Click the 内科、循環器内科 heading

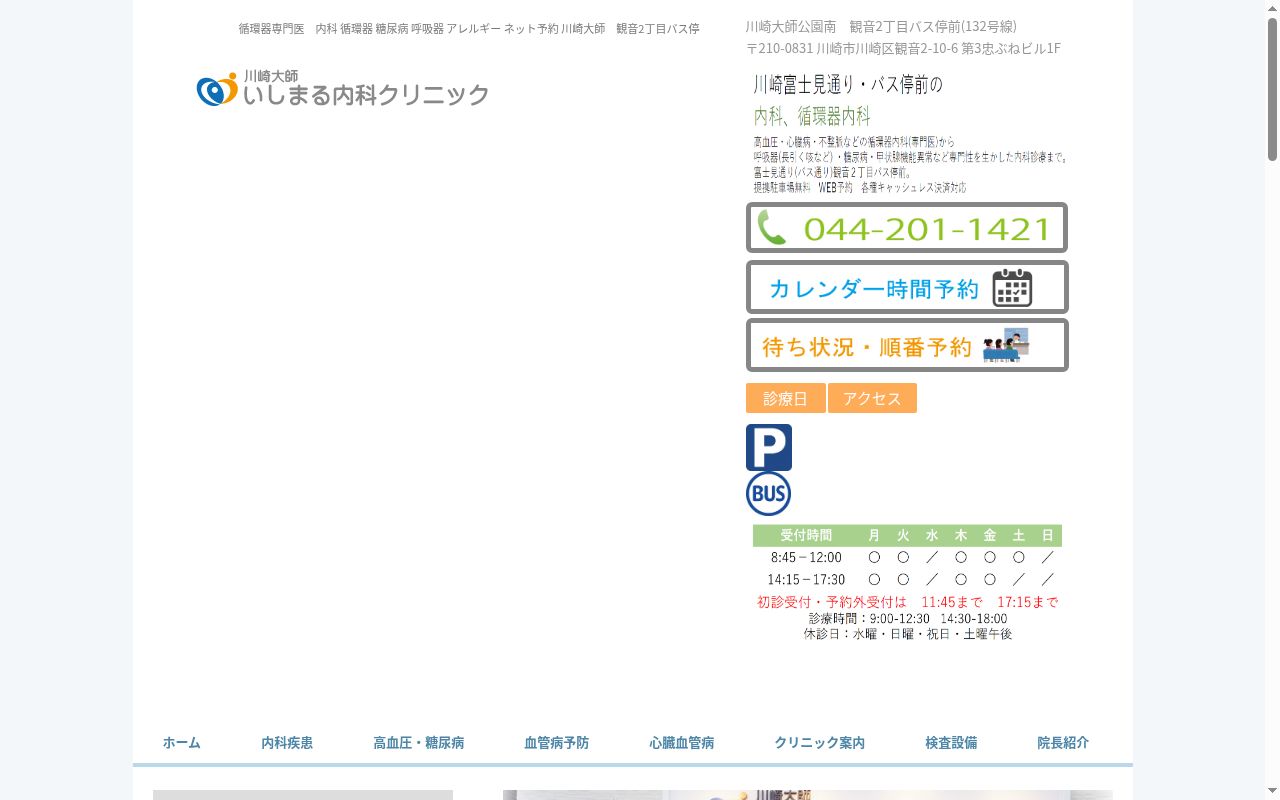point(812,115)
